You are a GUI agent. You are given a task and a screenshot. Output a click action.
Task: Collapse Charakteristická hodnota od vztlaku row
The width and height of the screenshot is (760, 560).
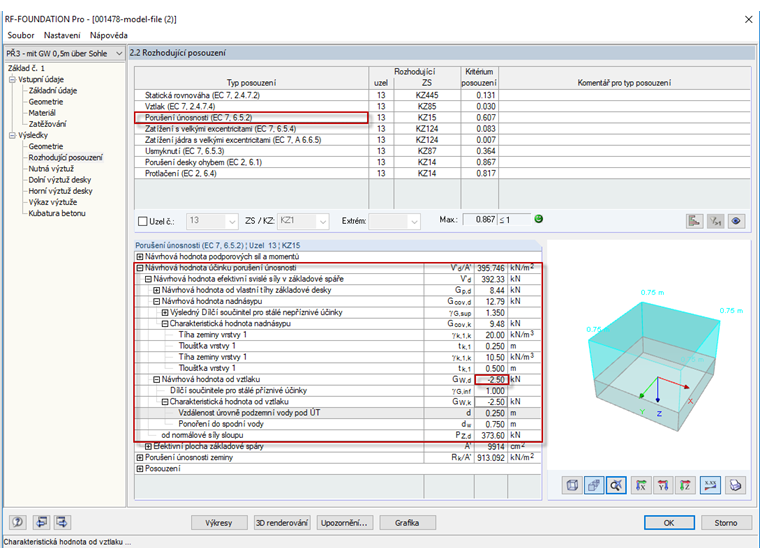click(x=165, y=401)
